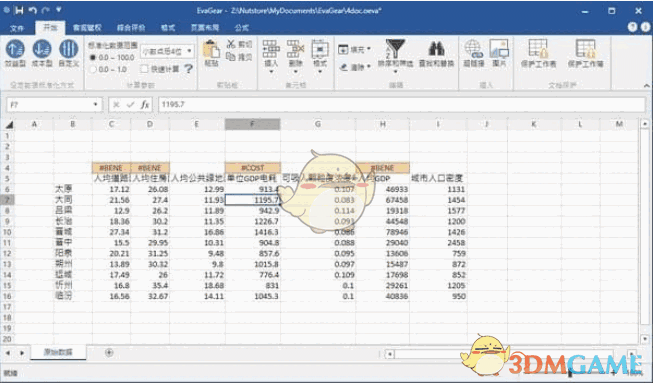Confirm formula entry with the checkmark icon
The image size is (653, 383).
(x=130, y=104)
